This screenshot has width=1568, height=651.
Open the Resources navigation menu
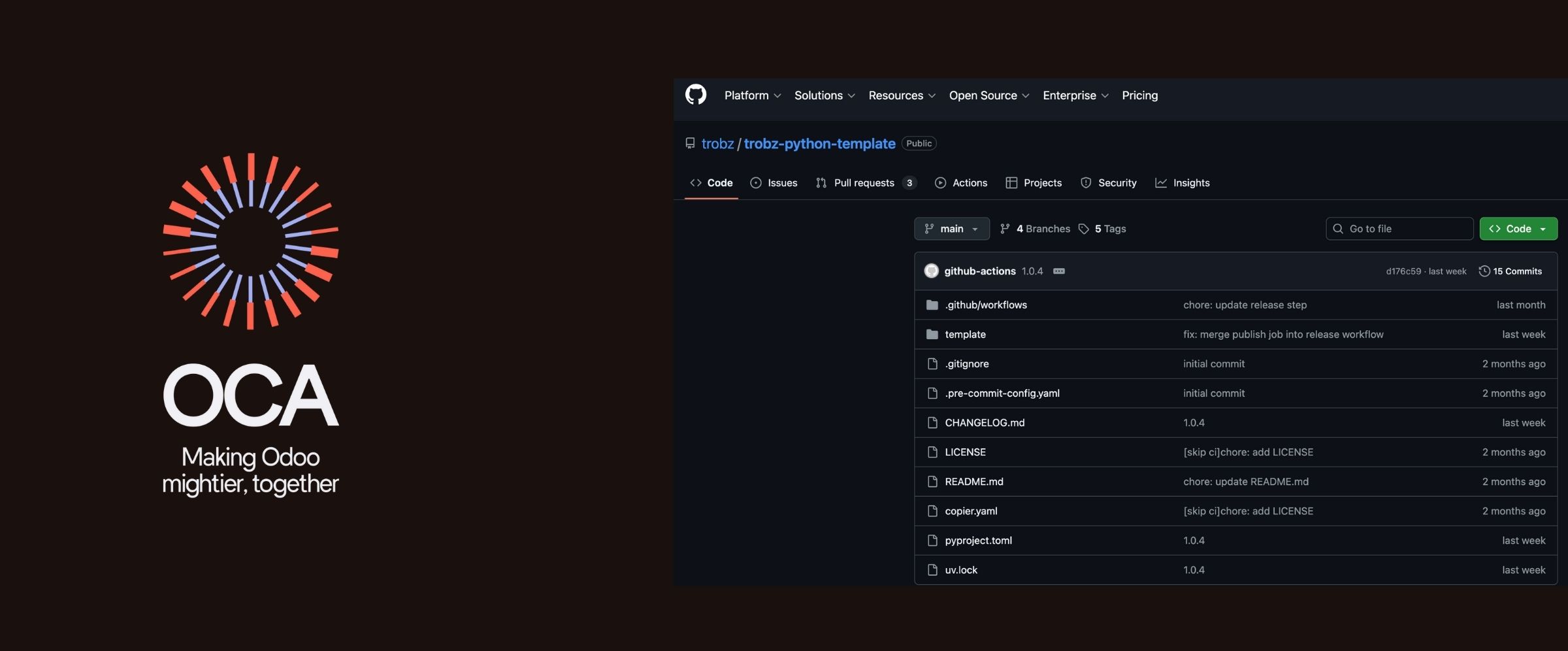click(x=902, y=95)
